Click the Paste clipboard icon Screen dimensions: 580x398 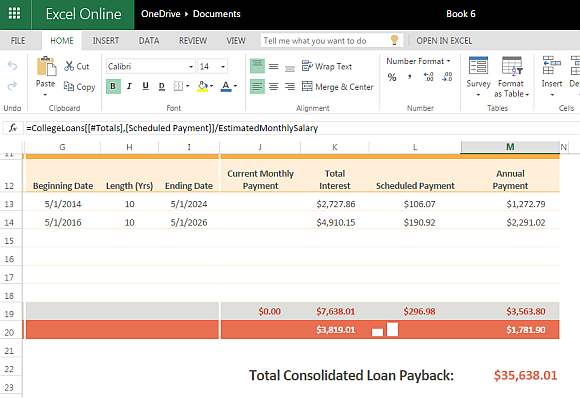pos(46,67)
